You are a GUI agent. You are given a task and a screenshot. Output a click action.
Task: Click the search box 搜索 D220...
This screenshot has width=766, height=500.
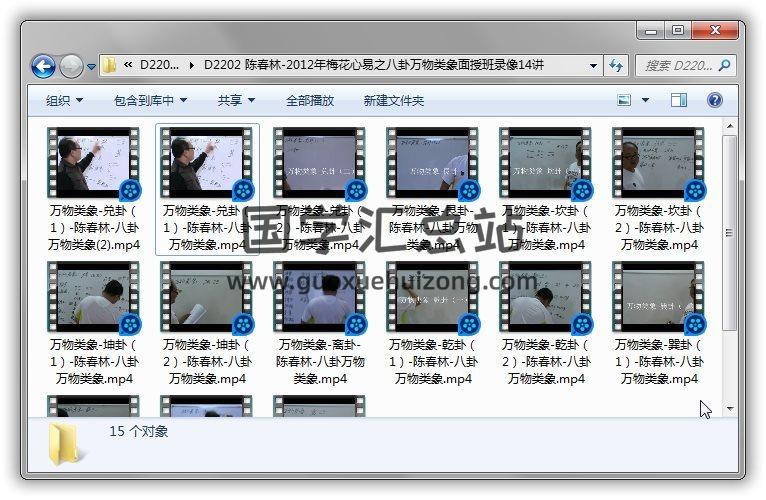click(x=679, y=65)
